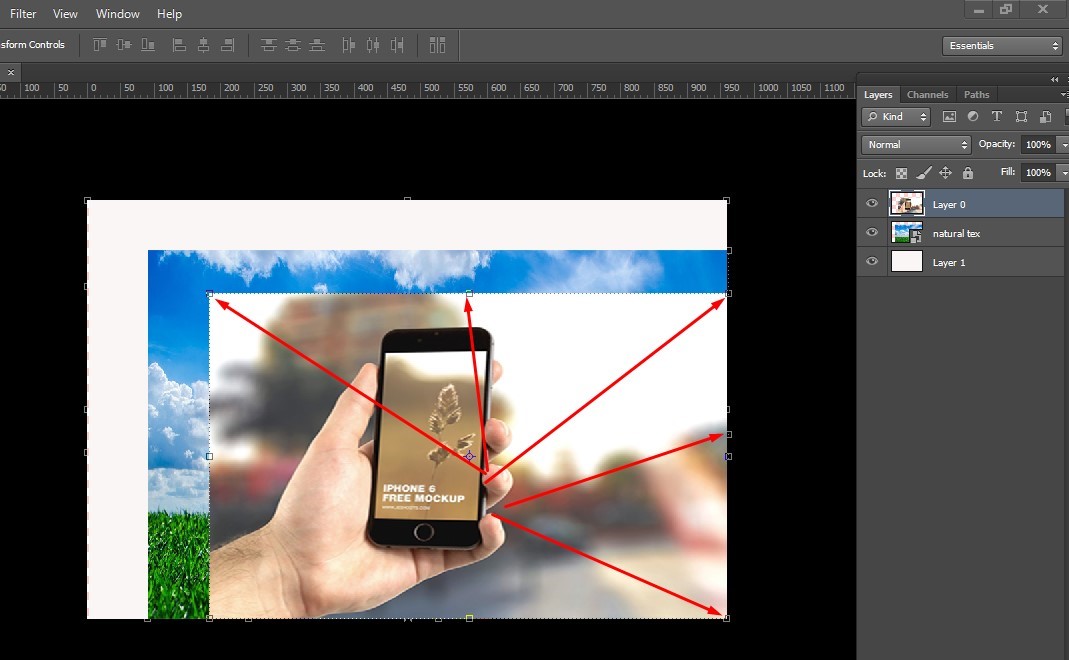Open the Normal blend mode dropdown
Screen dimensions: 1069x660
tap(916, 145)
